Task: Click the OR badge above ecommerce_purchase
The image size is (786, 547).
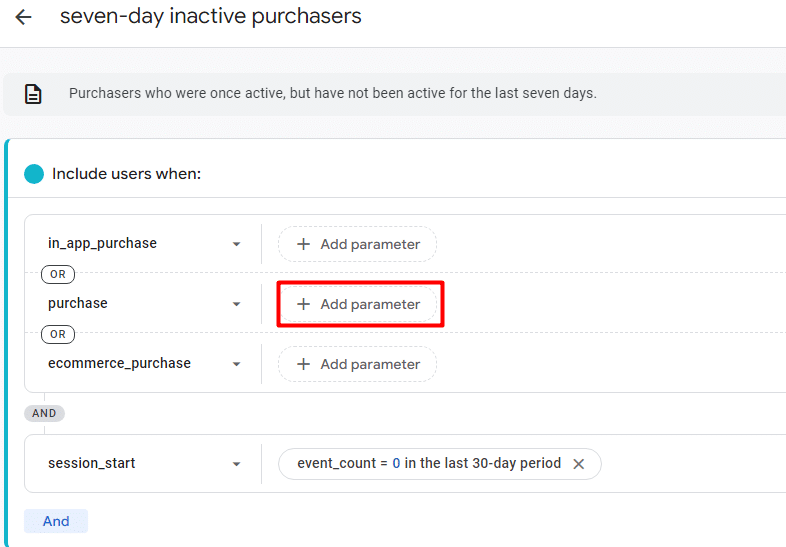Action: tap(58, 334)
